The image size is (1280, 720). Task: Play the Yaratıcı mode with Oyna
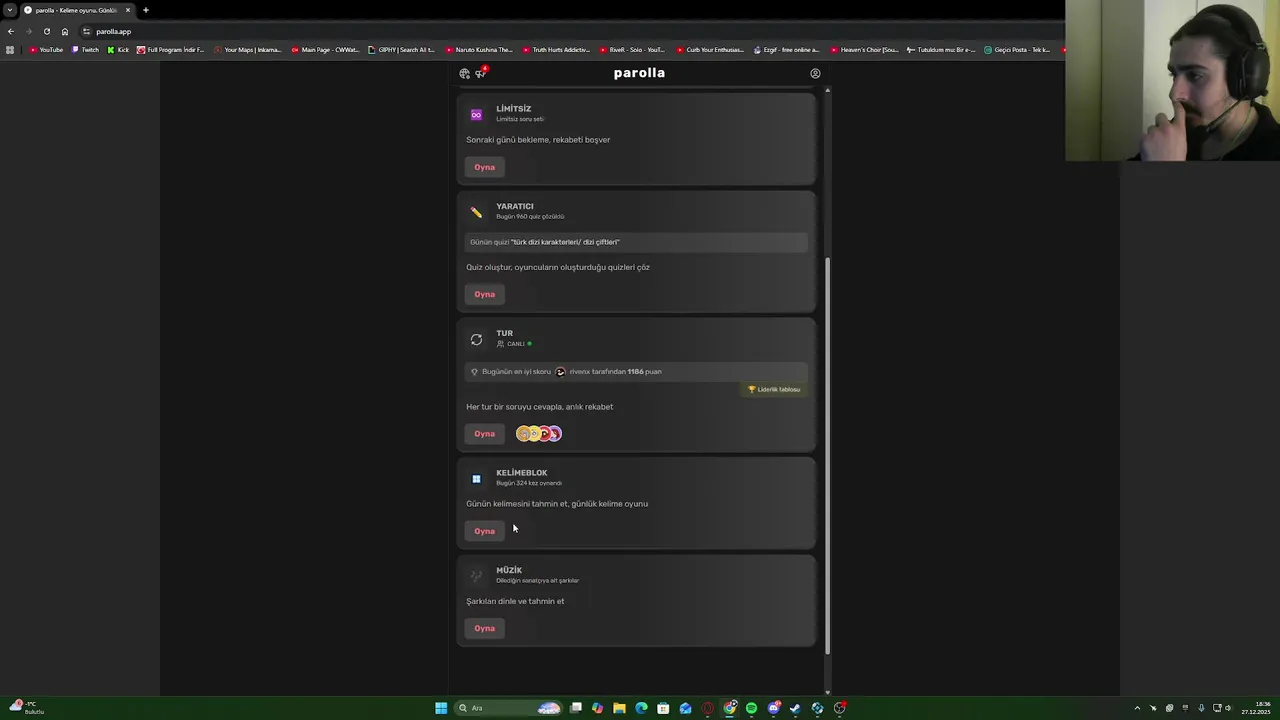pyautogui.click(x=485, y=294)
